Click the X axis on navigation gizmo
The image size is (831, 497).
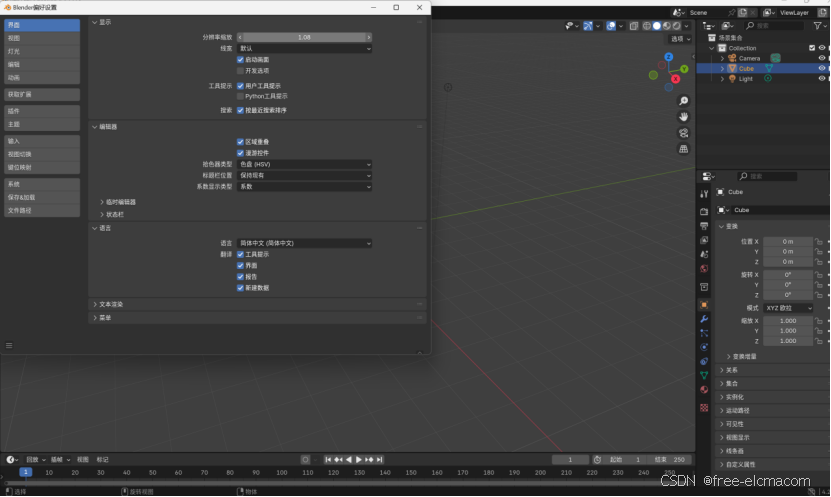(676, 79)
